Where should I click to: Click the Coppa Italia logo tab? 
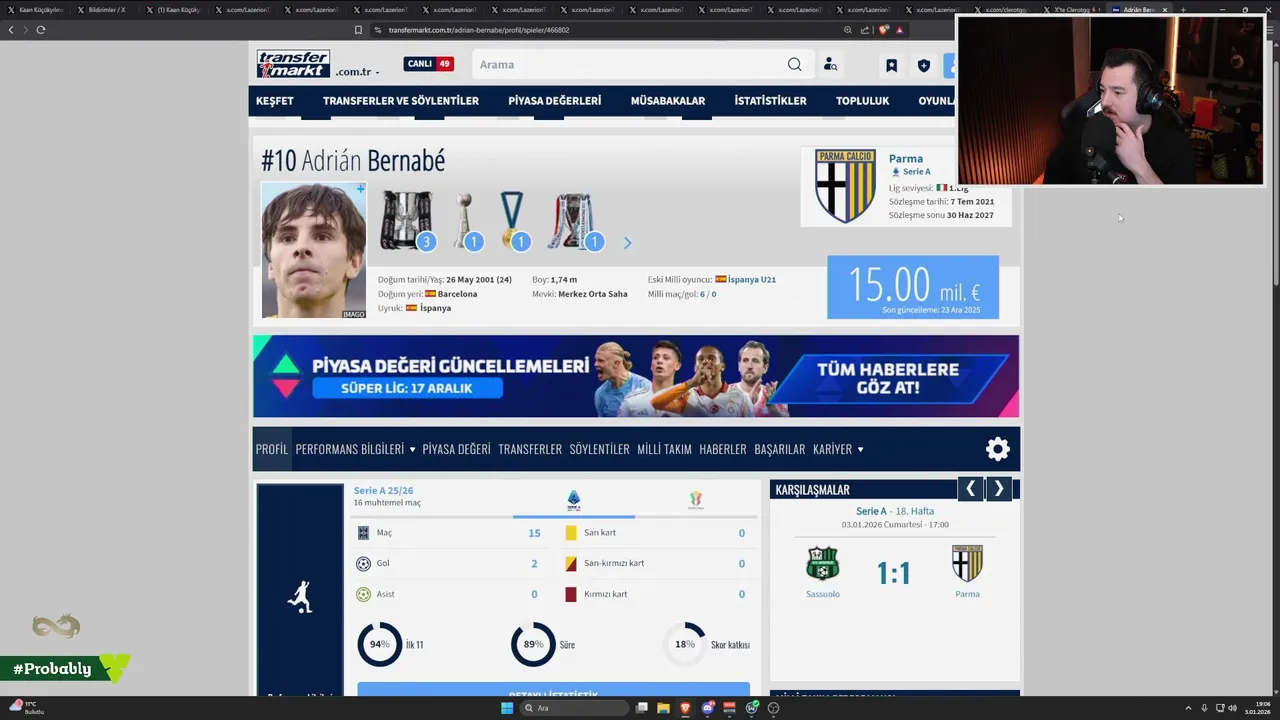[696, 500]
